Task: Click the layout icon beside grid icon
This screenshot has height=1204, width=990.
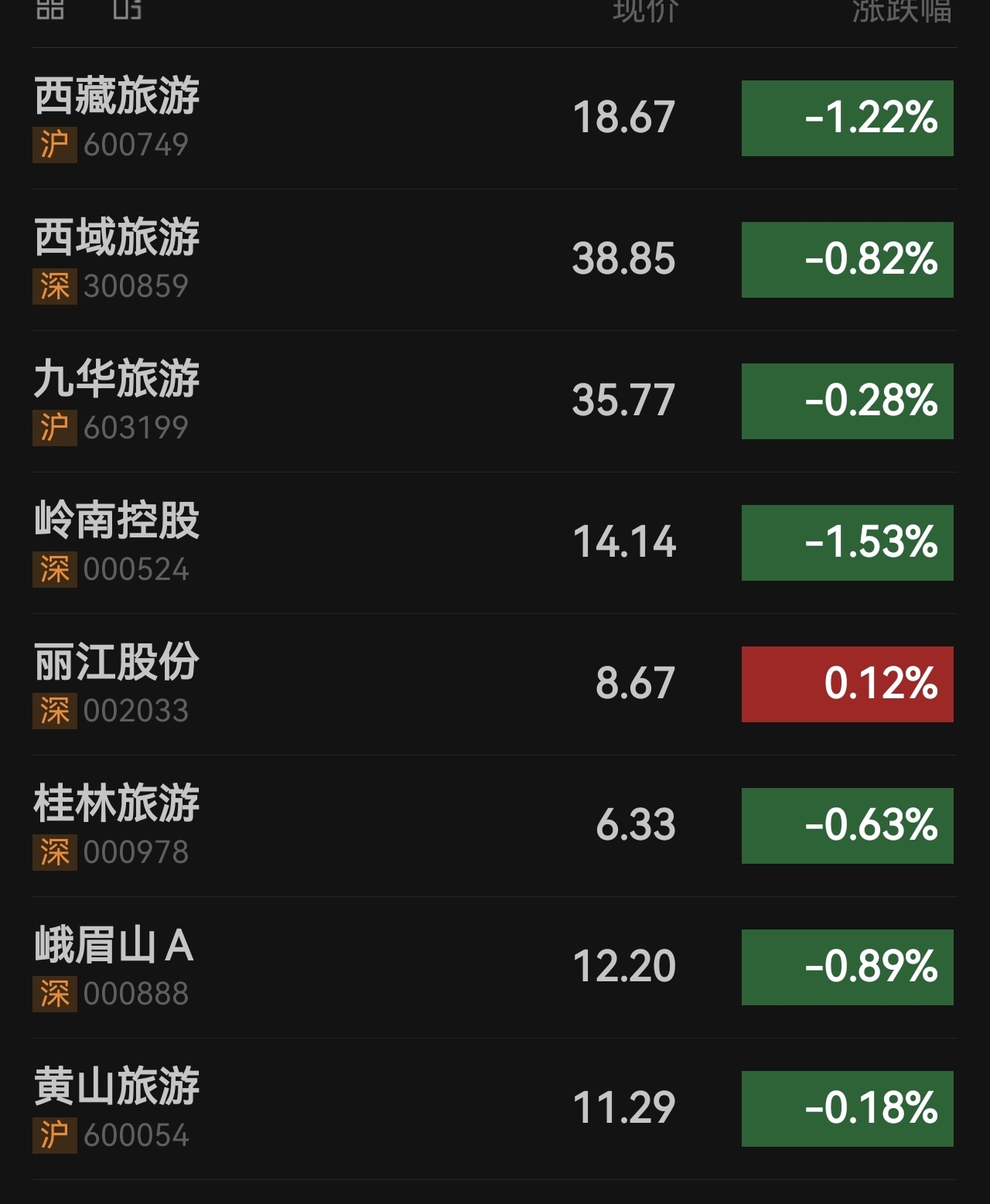Action: pos(127,8)
